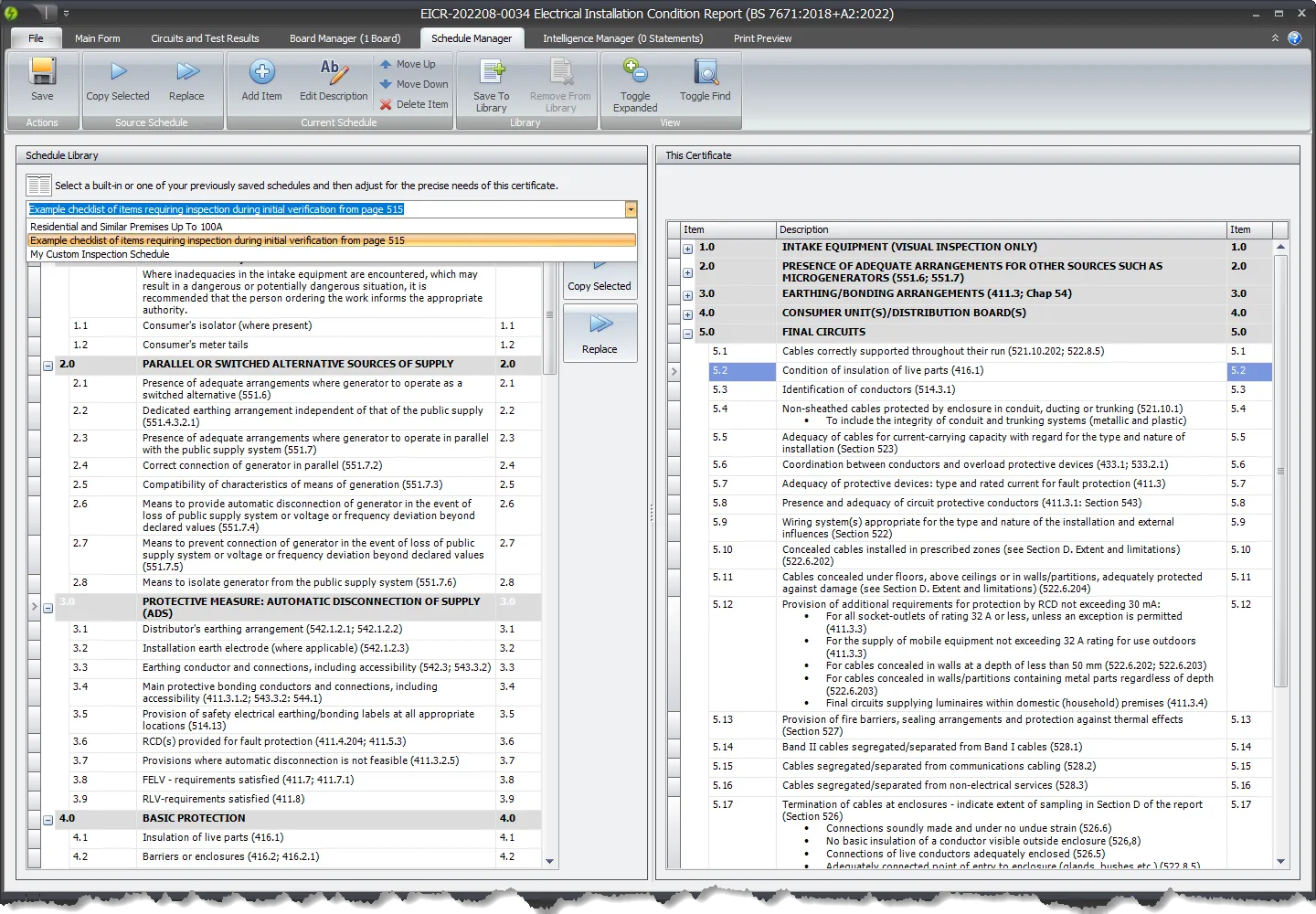The image size is (1316, 914).
Task: Expand item 4.0 Consumer Unit(s)/Distribution Board(s)
Action: [686, 314]
